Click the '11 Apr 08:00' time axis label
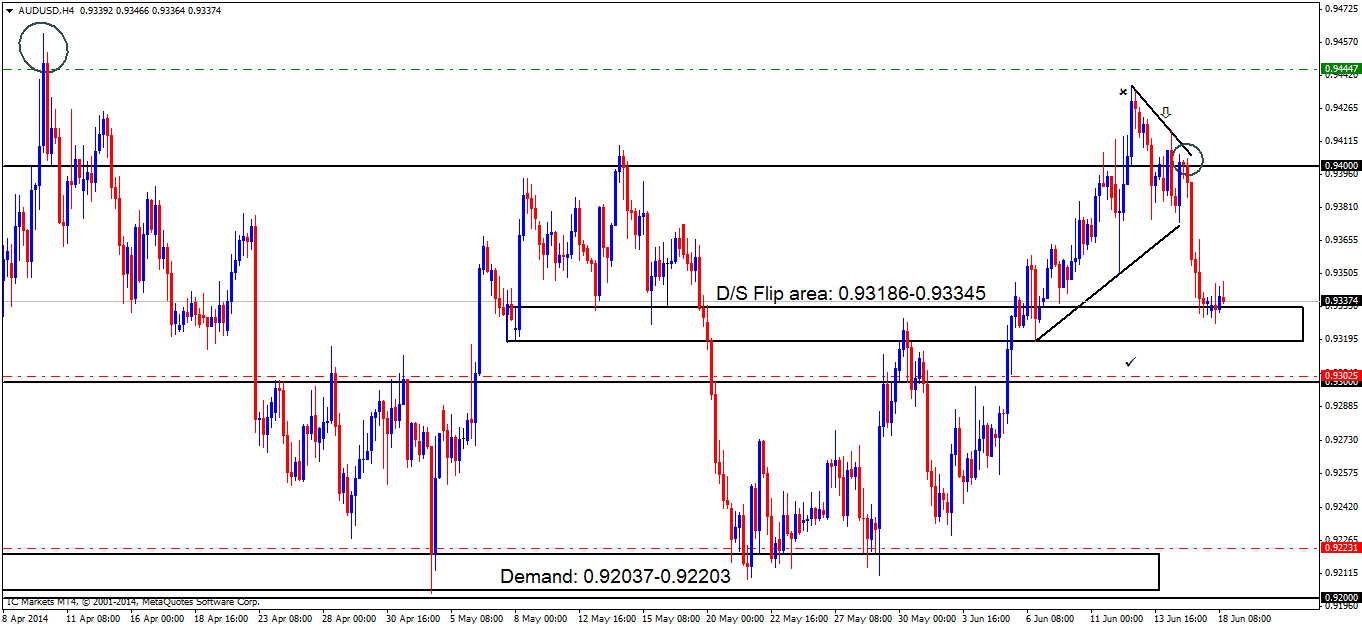The height and width of the screenshot is (627, 1362). click(93, 619)
